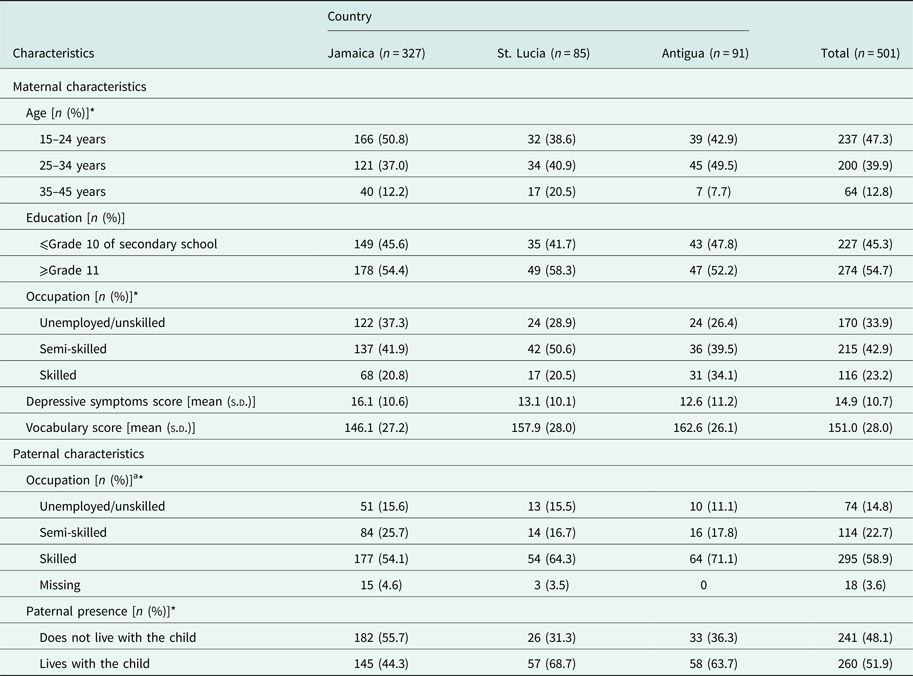Screen dimensions: 913x676
Task: Click the 15–24 years row label
Action: click(x=75, y=139)
